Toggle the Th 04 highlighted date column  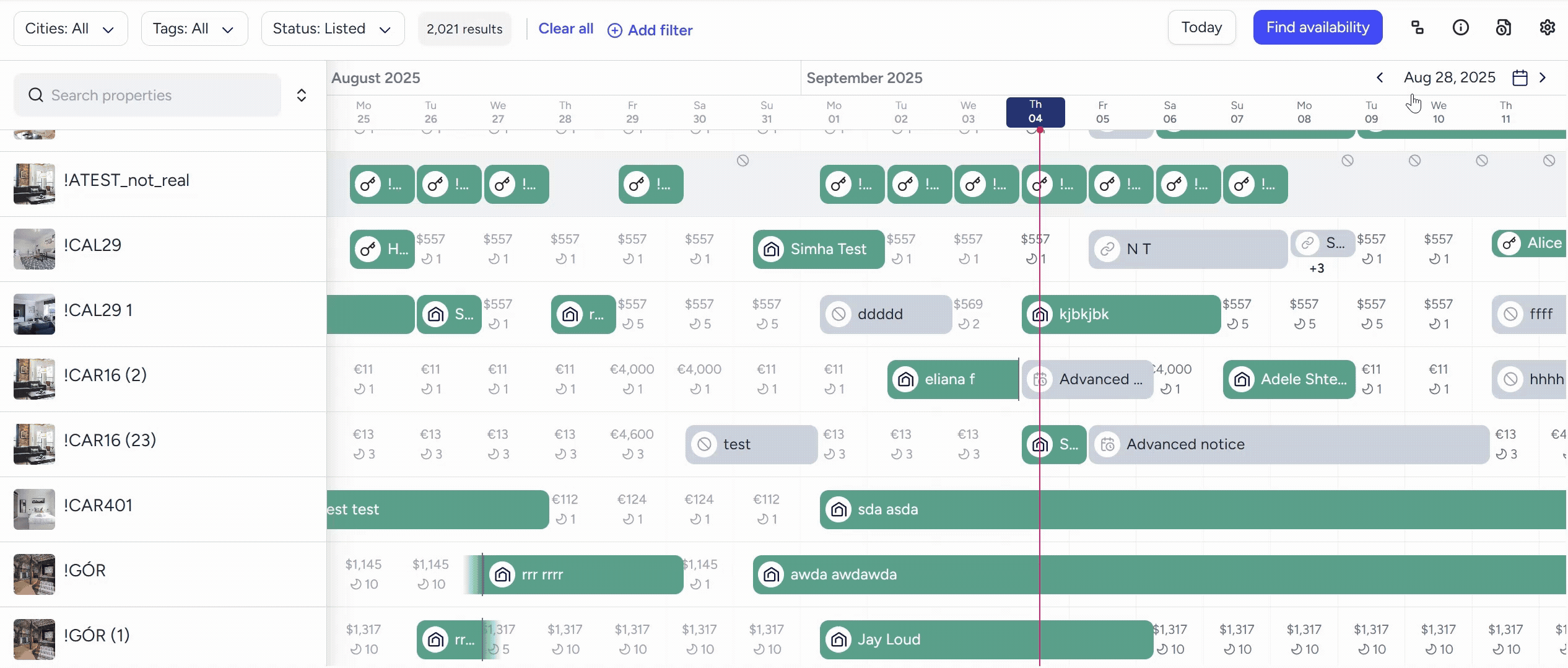pyautogui.click(x=1035, y=112)
